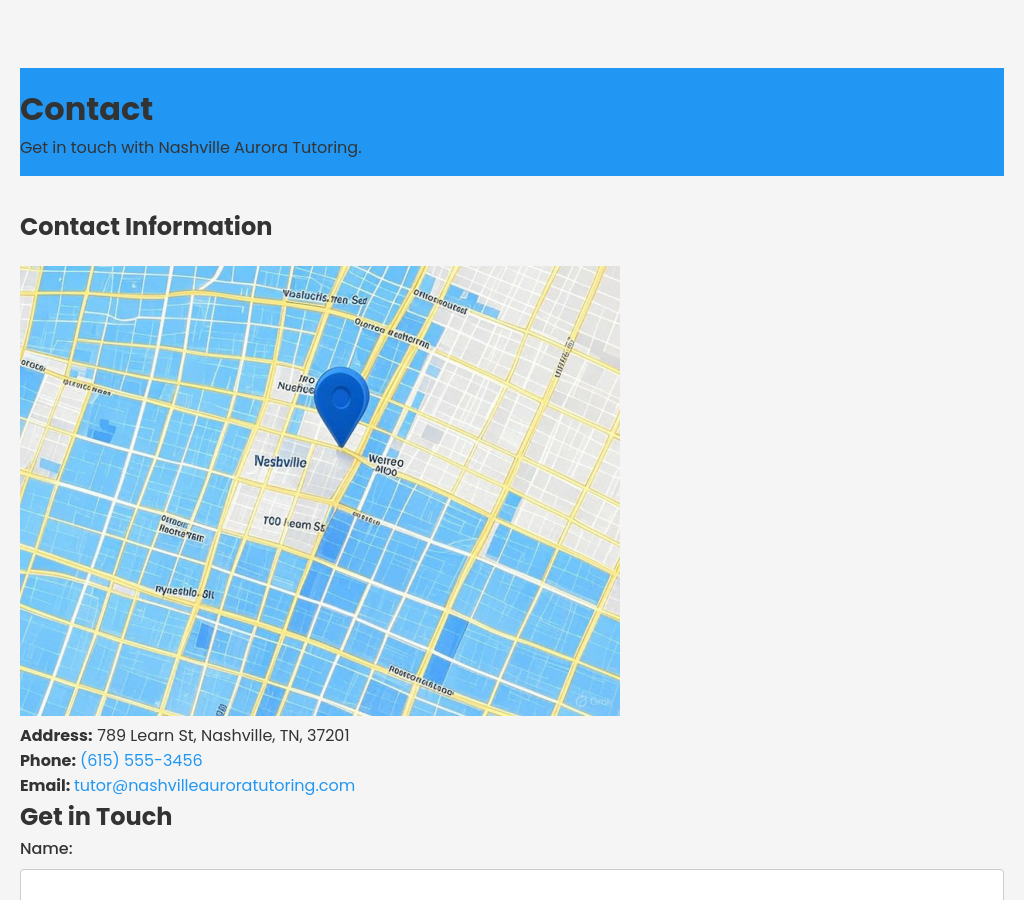
Task: Click the bold "Address:" label
Action: tap(56, 735)
